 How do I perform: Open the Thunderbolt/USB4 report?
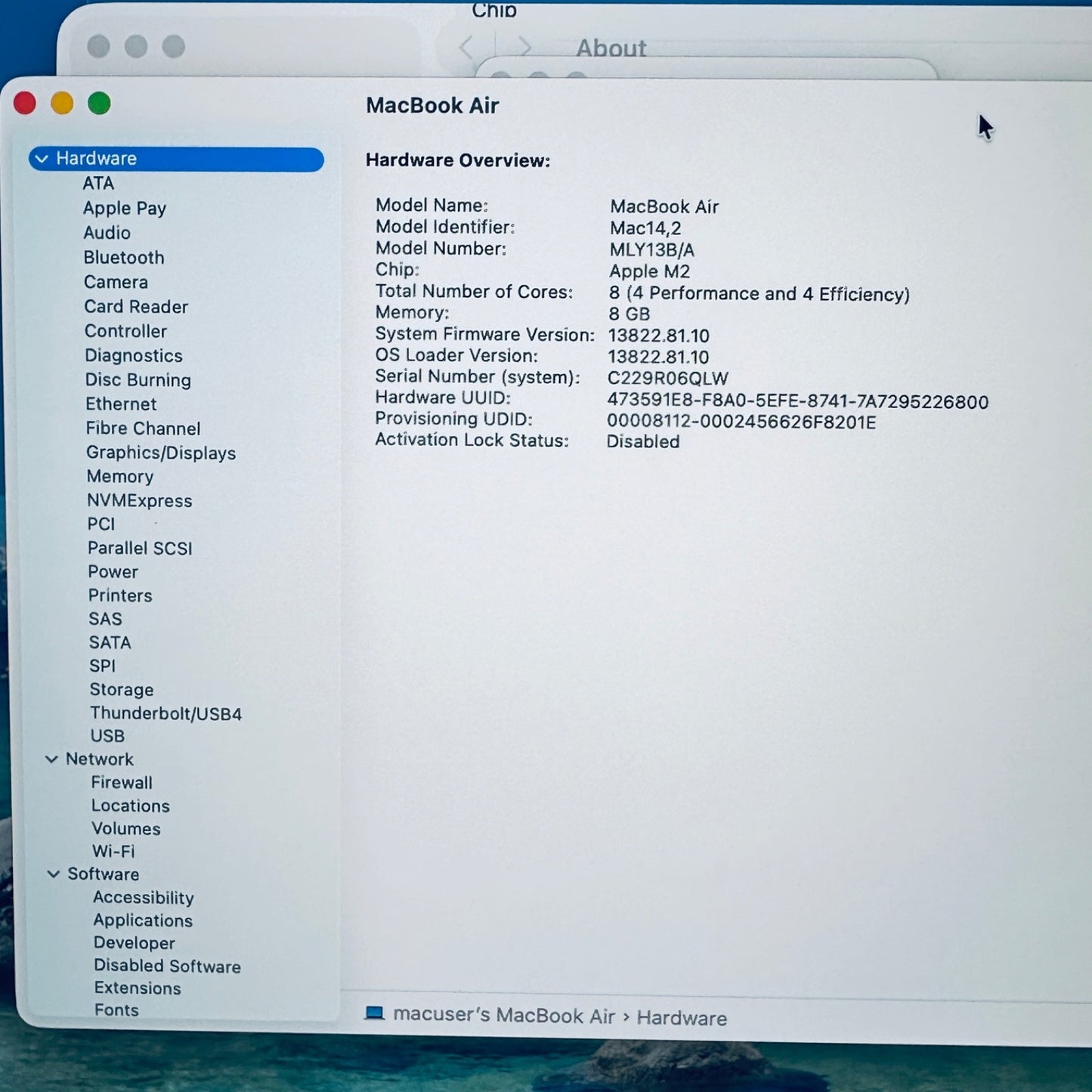[166, 713]
